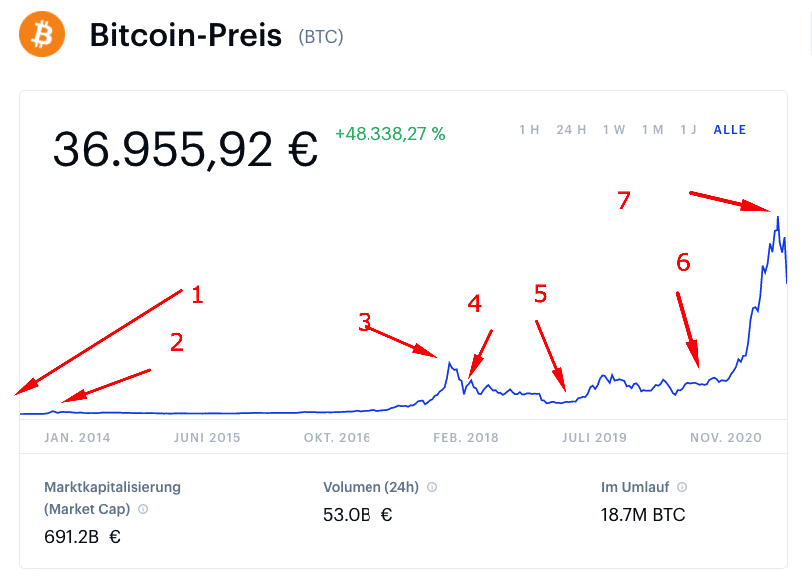812x587 pixels.
Task: Click the active ALLE range option
Action: pos(730,130)
